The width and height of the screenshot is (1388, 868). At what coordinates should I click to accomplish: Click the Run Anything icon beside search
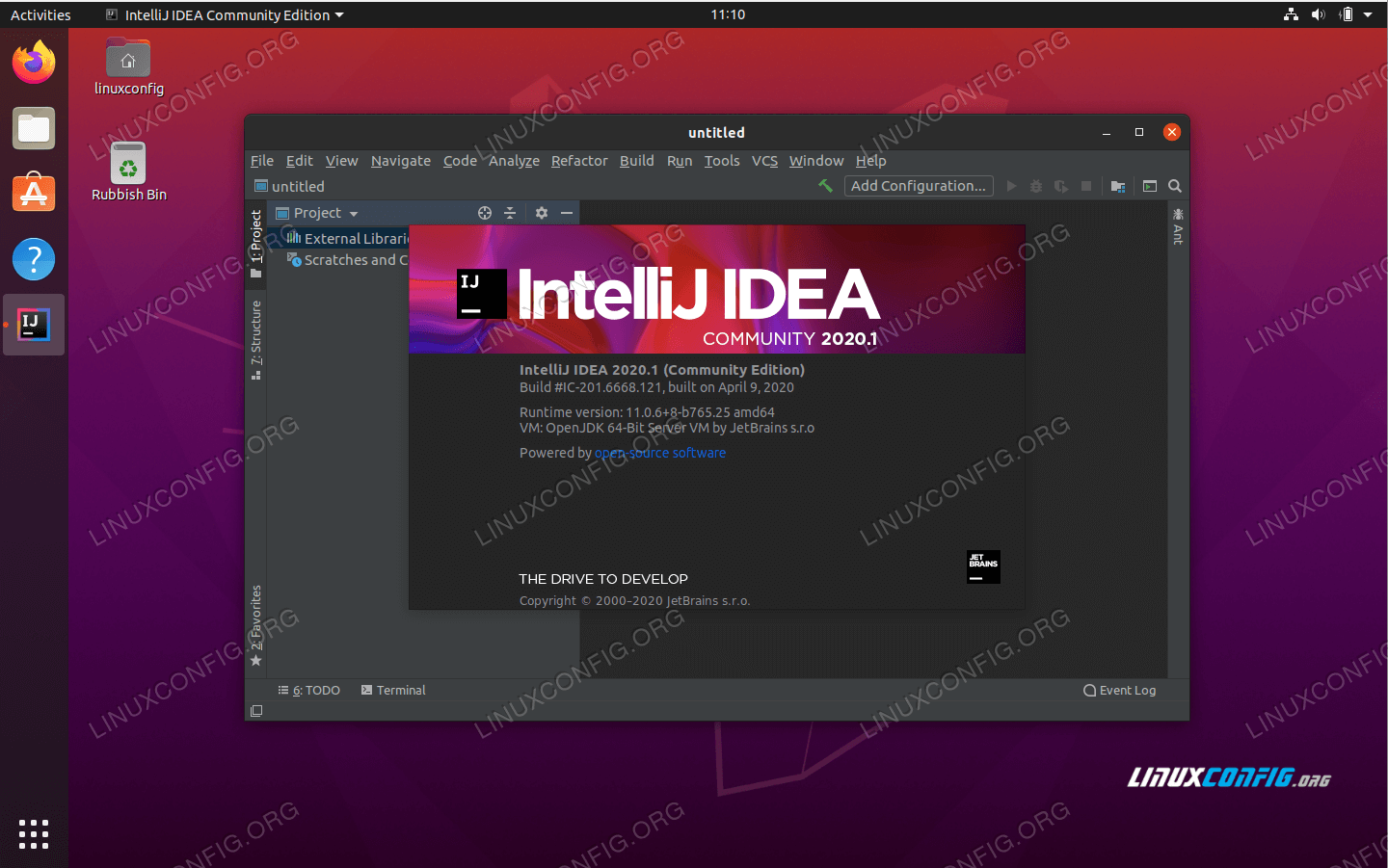(x=1150, y=186)
